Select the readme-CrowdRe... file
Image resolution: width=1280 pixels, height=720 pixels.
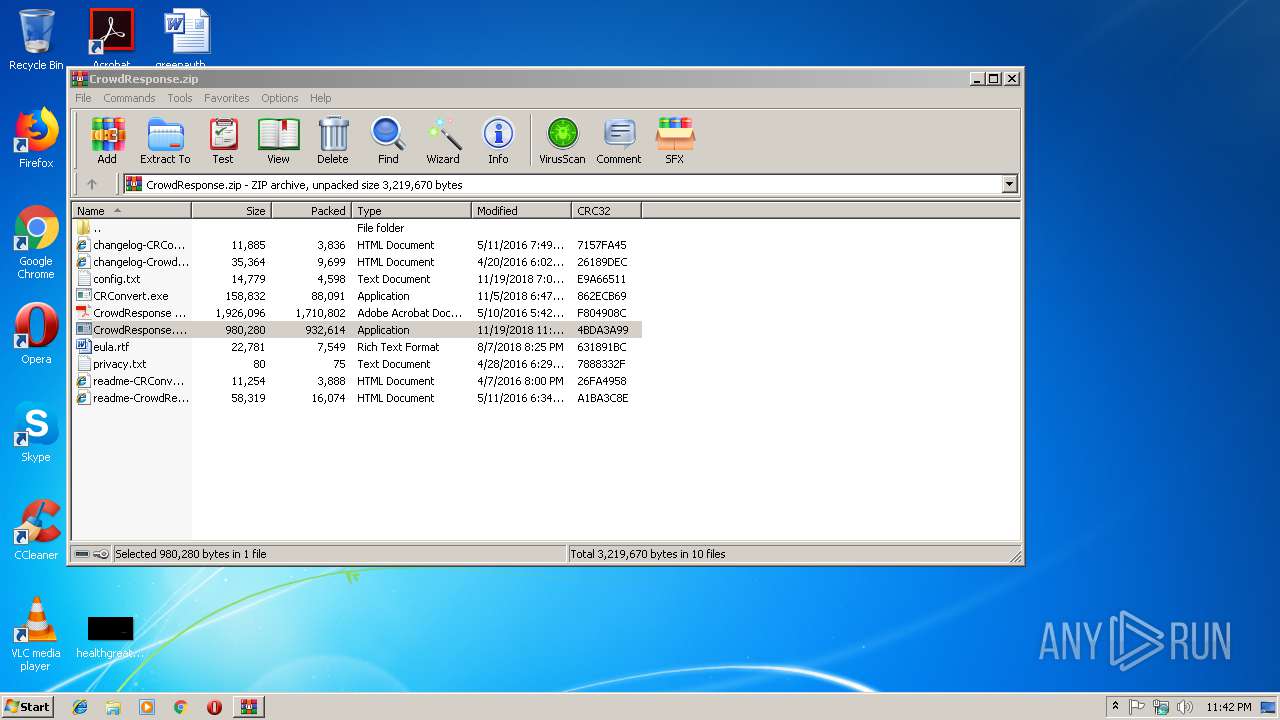357,398
